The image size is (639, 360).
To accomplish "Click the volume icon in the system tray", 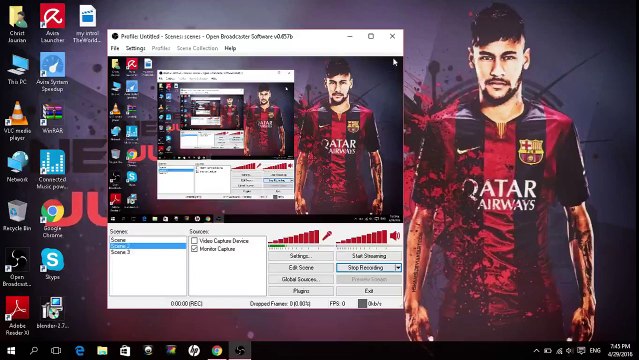I will 569,351.
